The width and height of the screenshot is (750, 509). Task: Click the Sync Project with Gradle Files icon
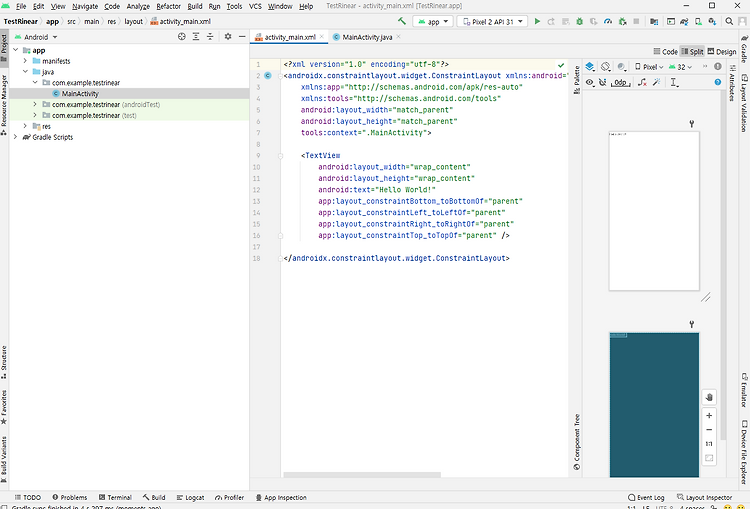(684, 22)
